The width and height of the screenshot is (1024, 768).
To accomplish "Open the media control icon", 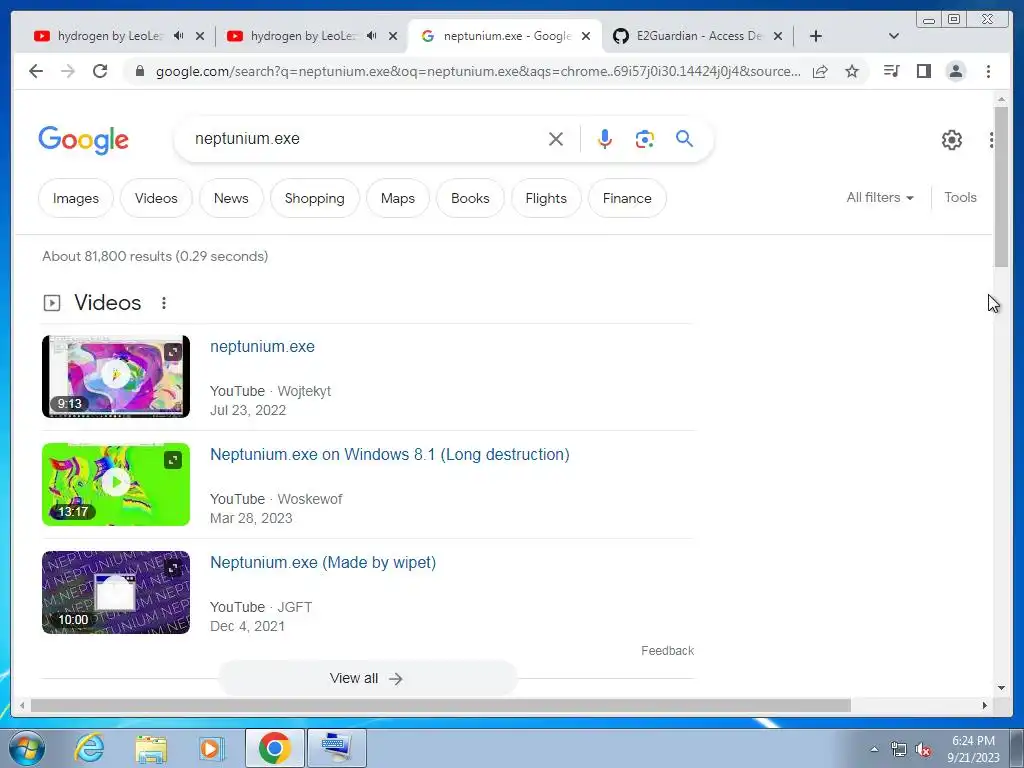I will tap(891, 71).
